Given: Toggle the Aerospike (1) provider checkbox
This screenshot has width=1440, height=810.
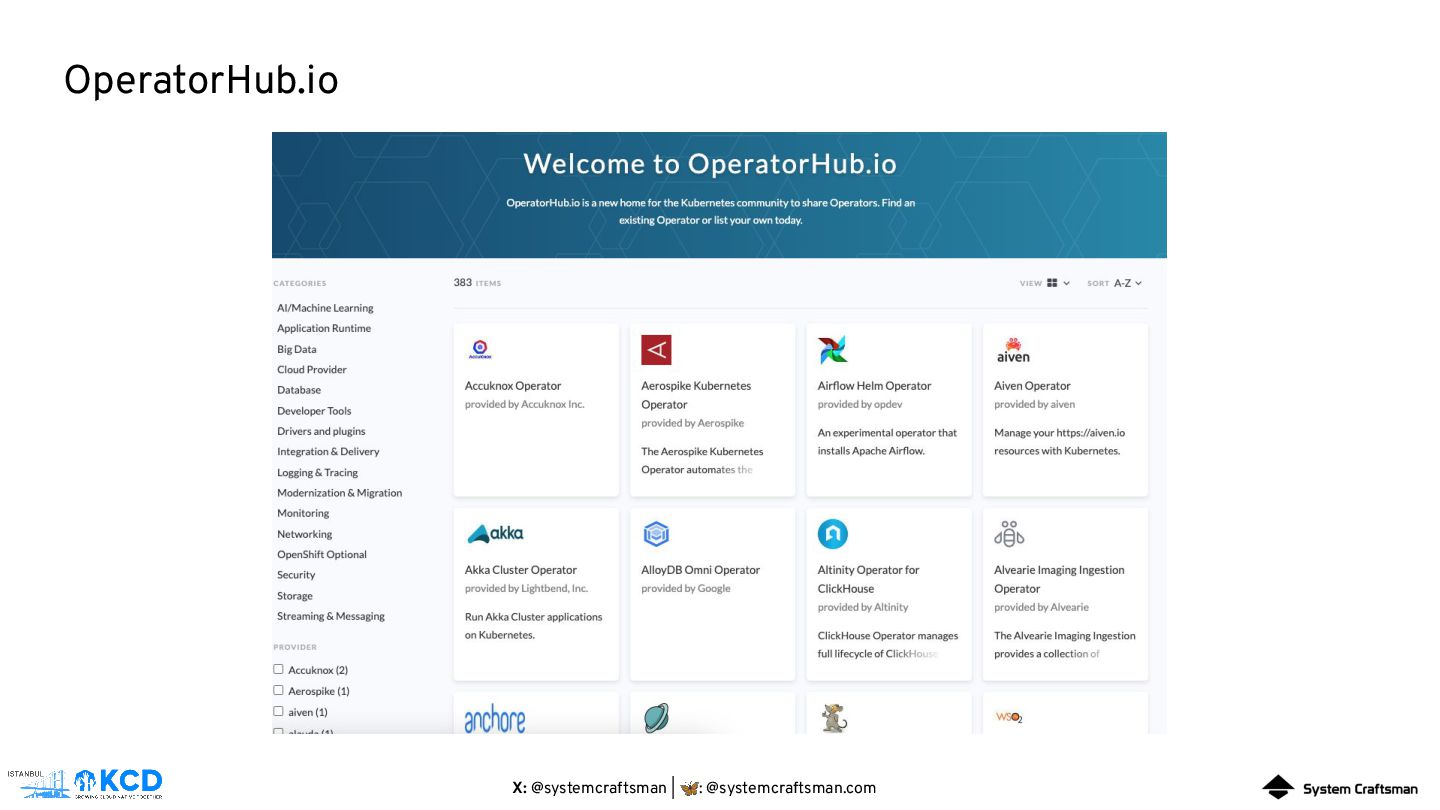Looking at the screenshot, I should click(278, 690).
